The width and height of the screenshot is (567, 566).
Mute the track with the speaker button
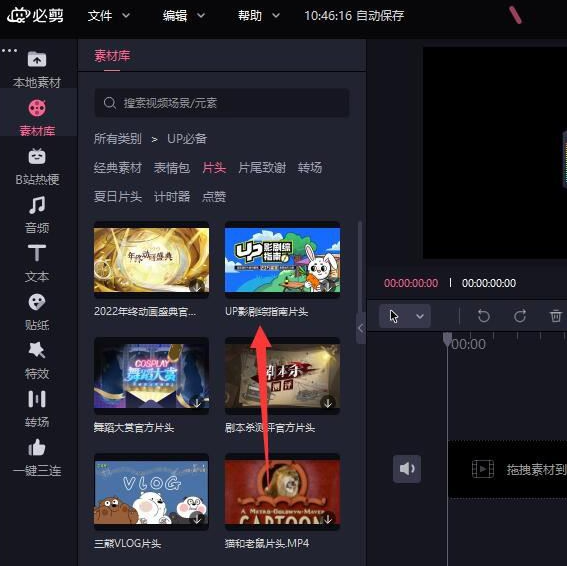click(407, 469)
